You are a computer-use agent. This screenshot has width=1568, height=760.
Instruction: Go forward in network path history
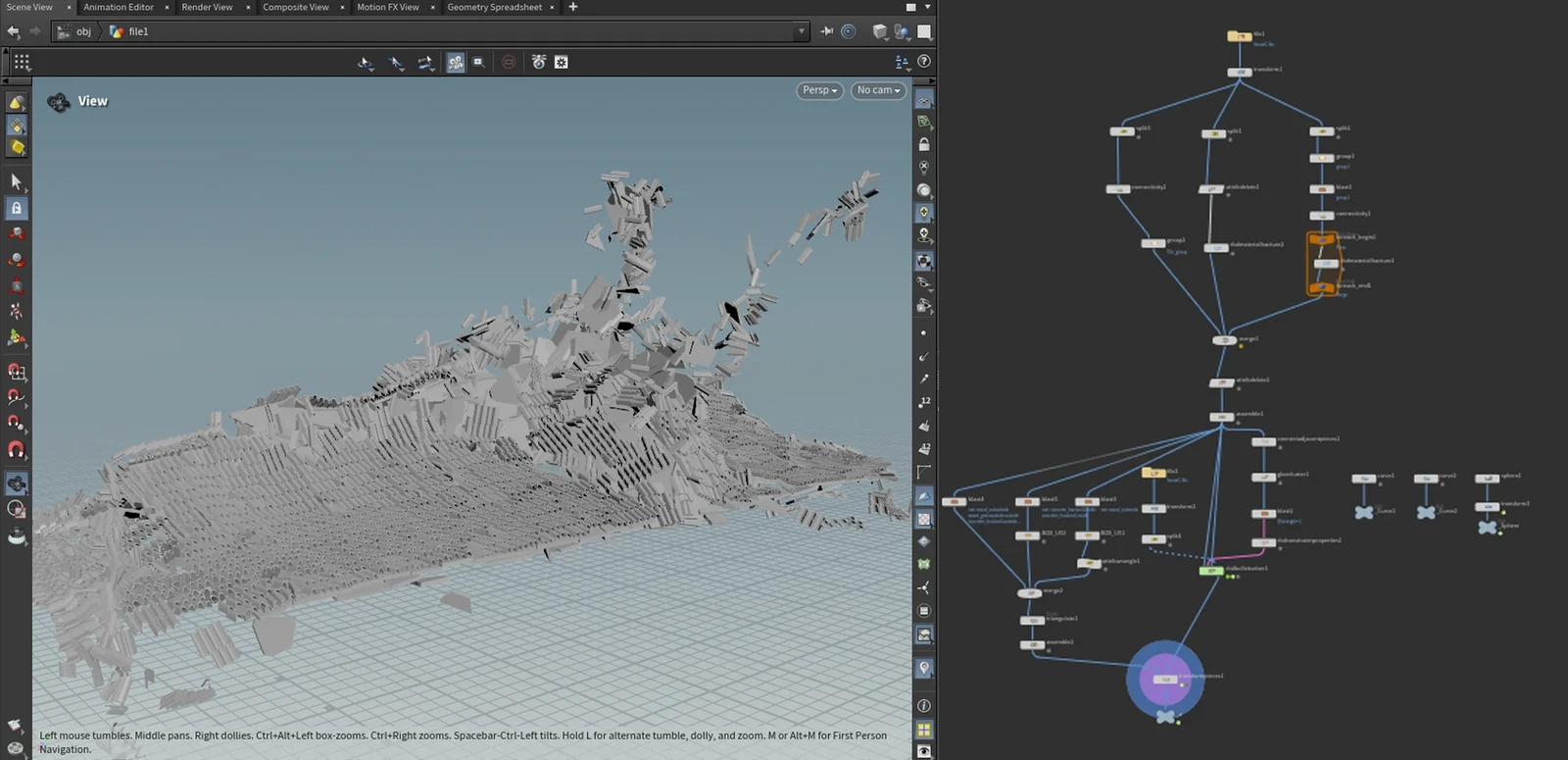tap(35, 31)
